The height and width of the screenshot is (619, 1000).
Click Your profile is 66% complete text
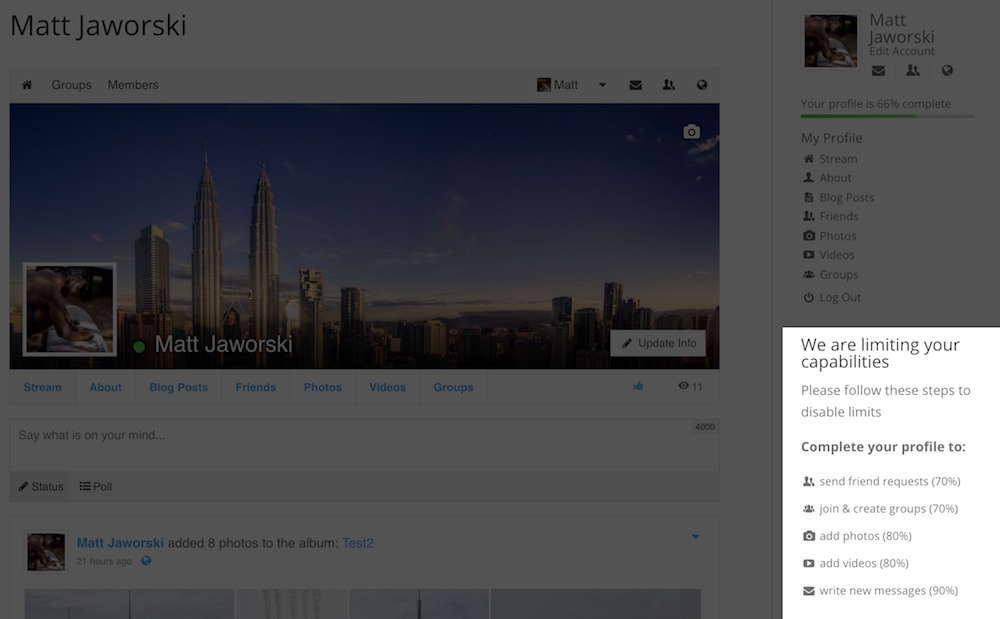(876, 103)
